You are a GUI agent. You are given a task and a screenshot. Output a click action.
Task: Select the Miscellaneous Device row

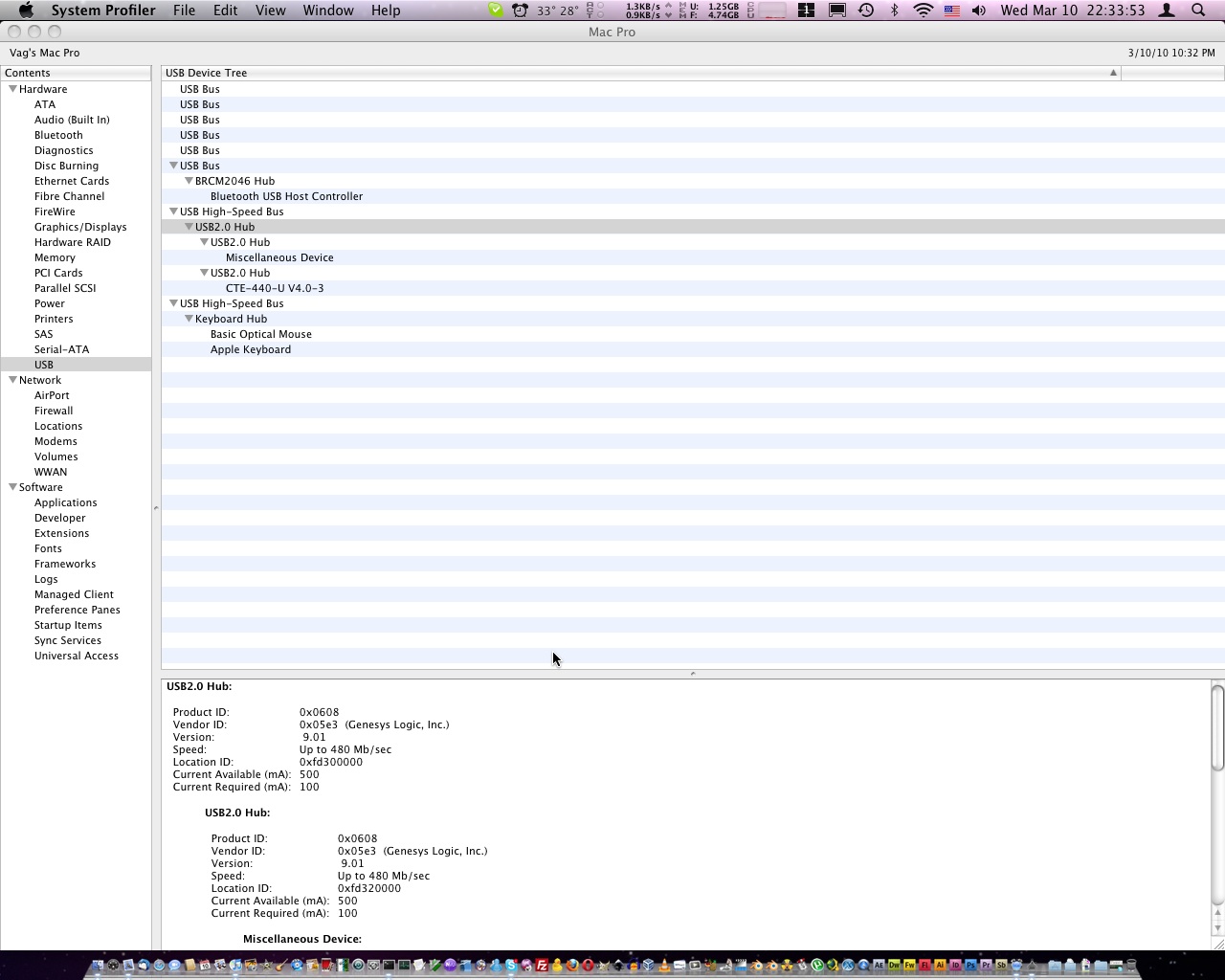click(x=693, y=257)
